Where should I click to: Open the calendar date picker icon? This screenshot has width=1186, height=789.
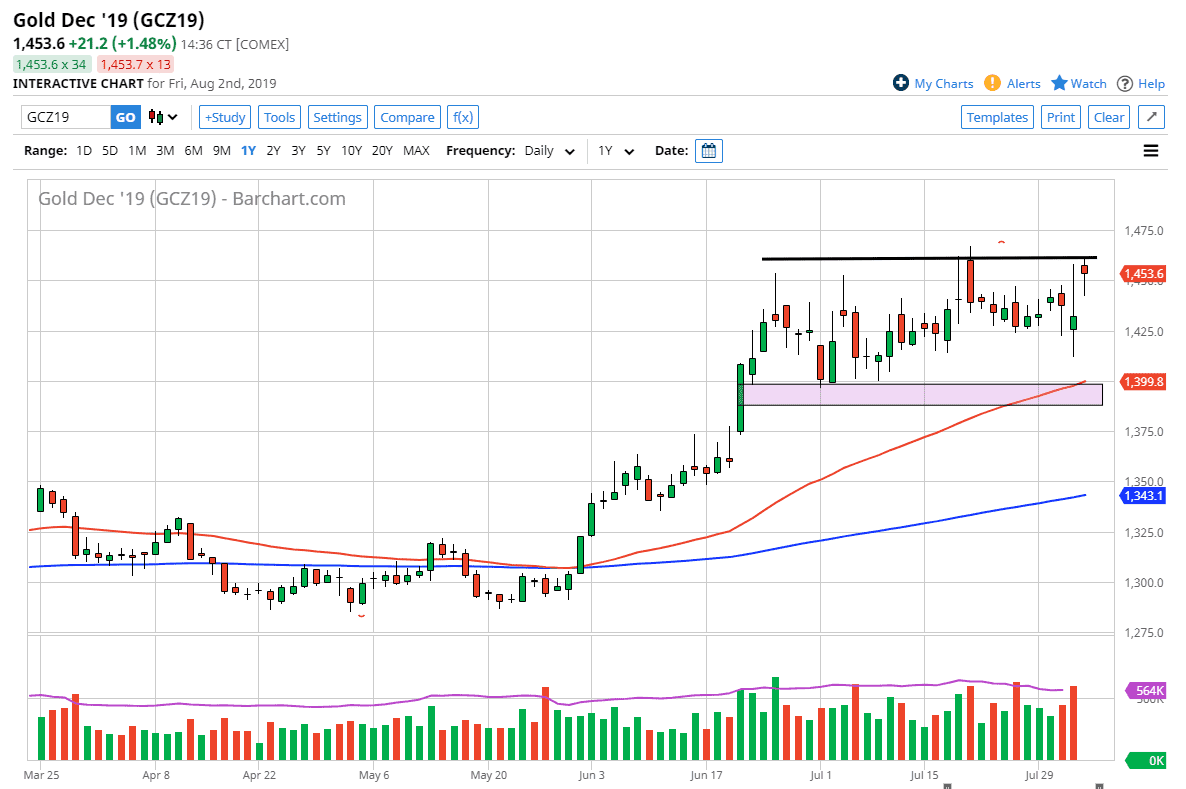click(709, 151)
